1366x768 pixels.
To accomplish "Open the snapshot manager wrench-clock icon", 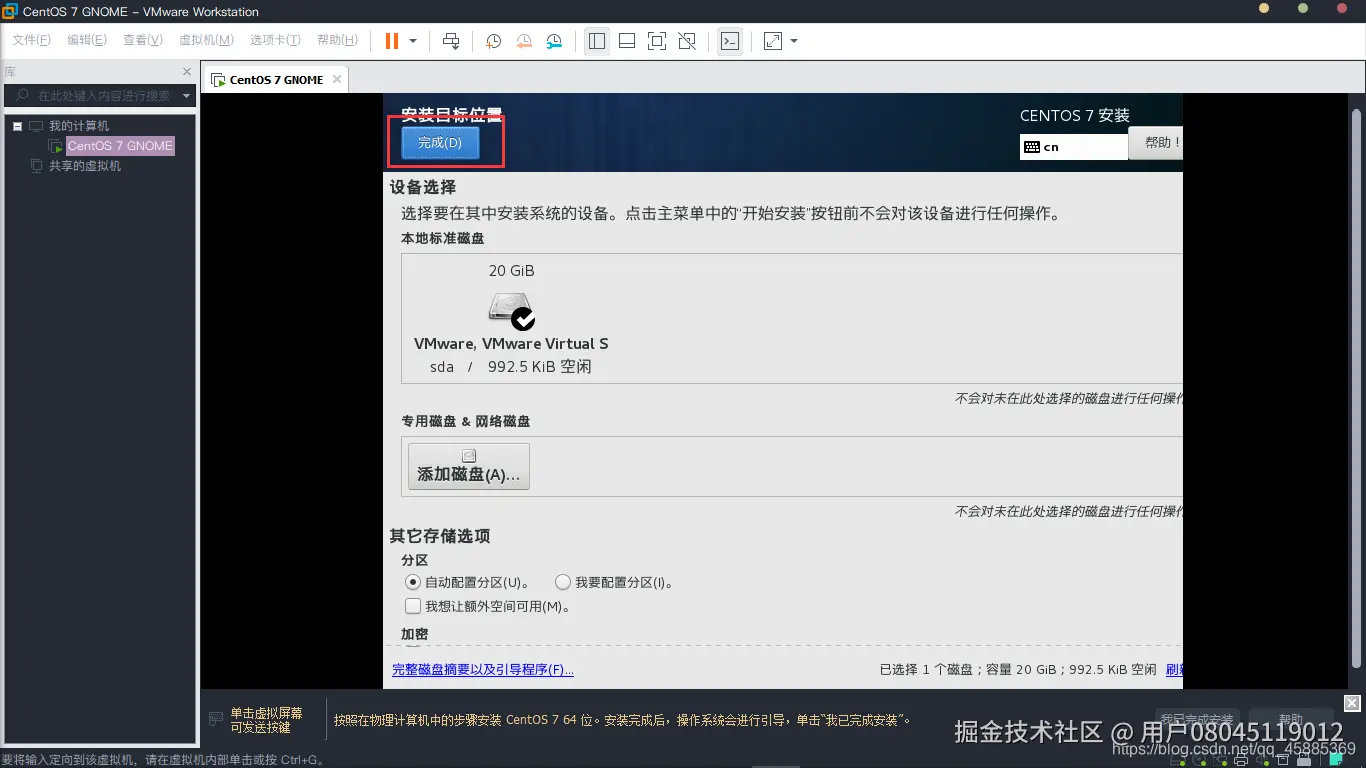I will pos(554,41).
